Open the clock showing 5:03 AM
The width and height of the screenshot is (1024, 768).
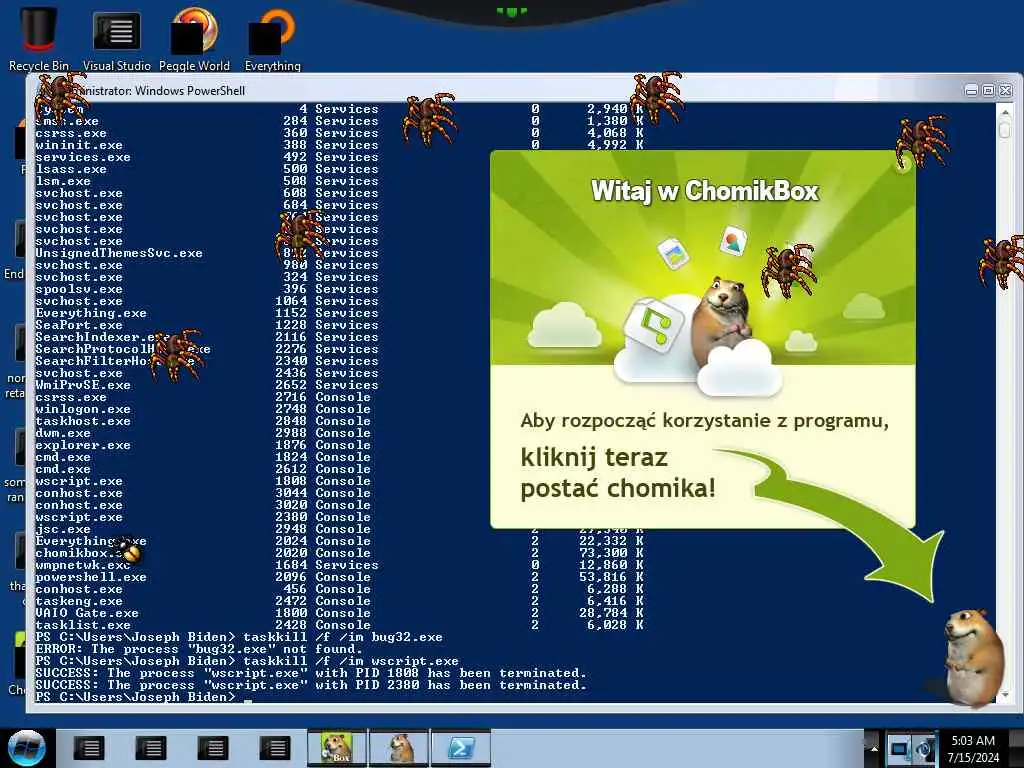pyautogui.click(x=973, y=748)
